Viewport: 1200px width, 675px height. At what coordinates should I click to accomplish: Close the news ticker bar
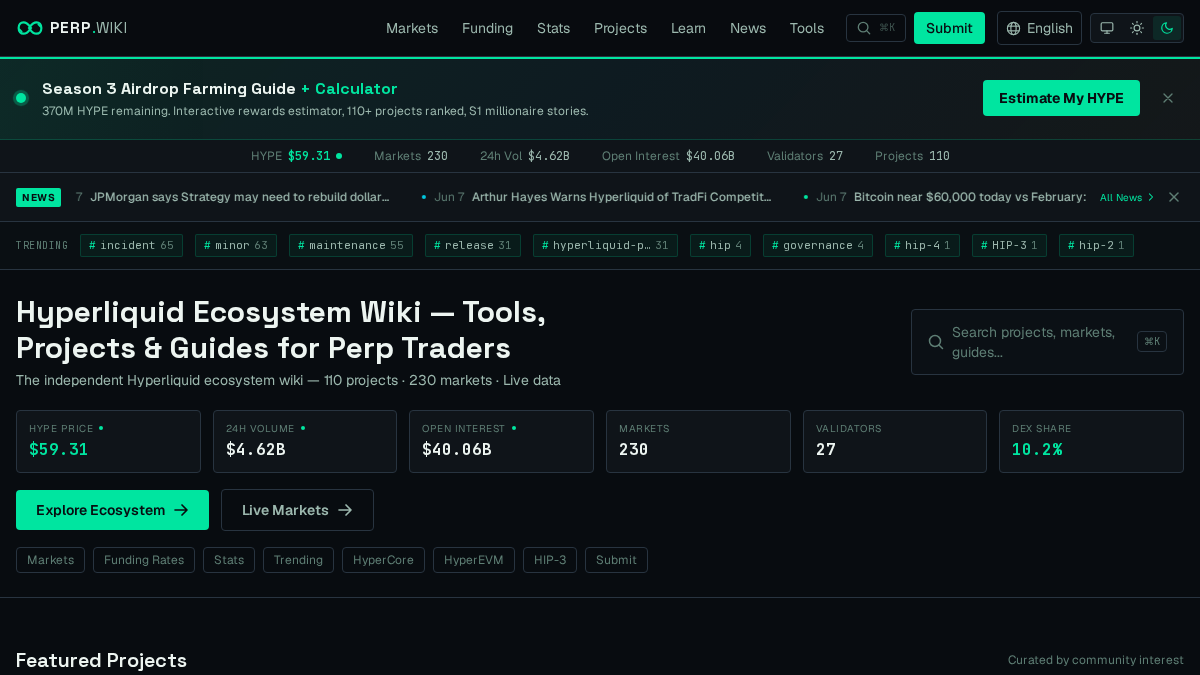click(x=1174, y=197)
